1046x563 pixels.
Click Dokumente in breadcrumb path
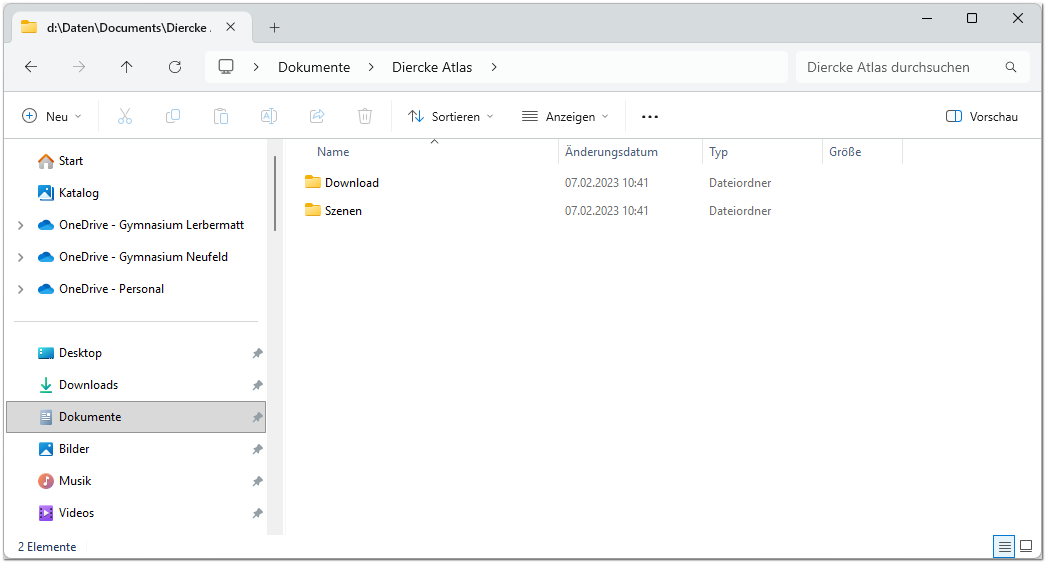[314, 67]
